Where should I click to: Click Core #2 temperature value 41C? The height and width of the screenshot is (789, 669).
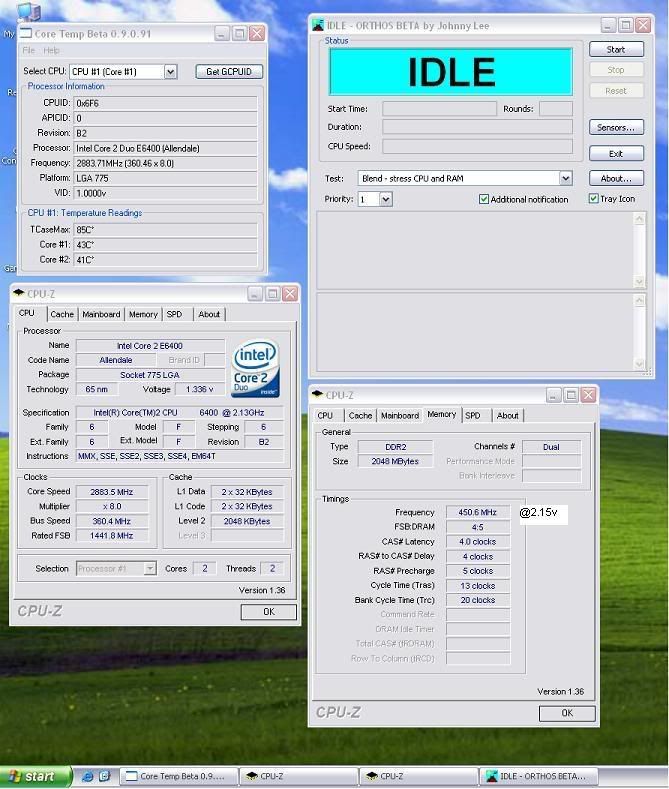point(165,260)
